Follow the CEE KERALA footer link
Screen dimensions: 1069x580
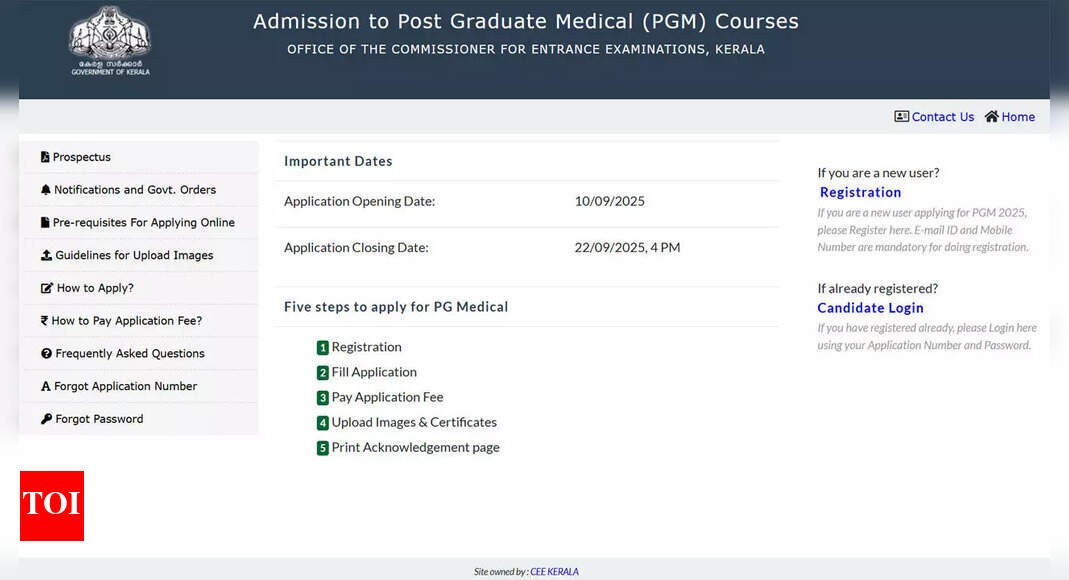coord(554,572)
